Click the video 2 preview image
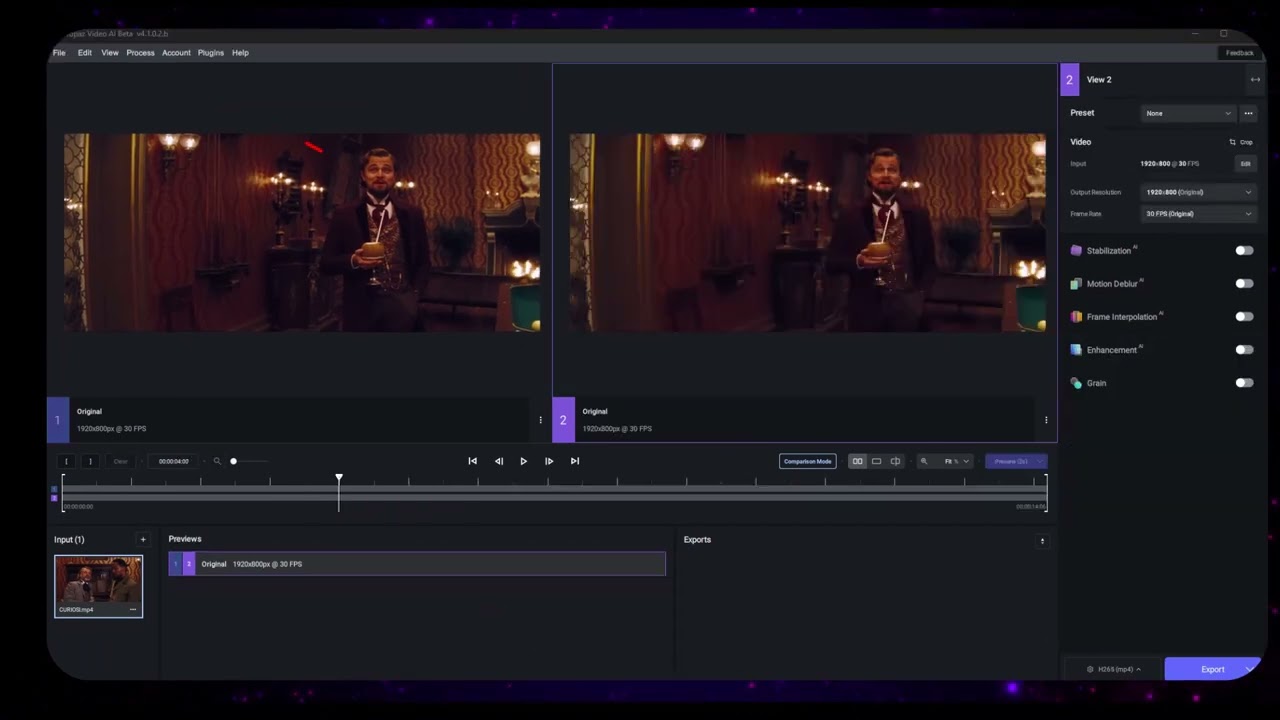The image size is (1280, 720). tap(807, 232)
